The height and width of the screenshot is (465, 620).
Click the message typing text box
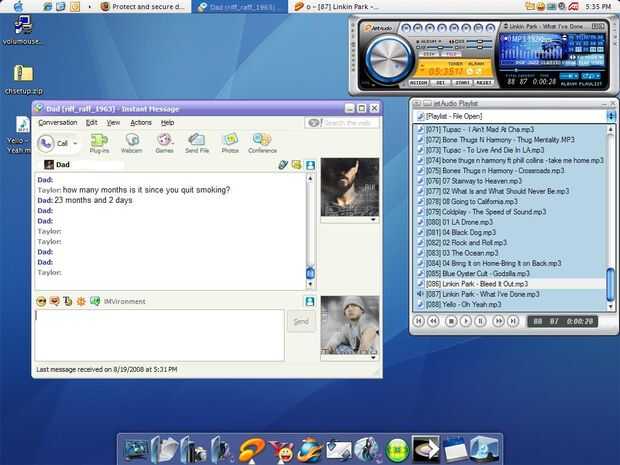point(160,335)
